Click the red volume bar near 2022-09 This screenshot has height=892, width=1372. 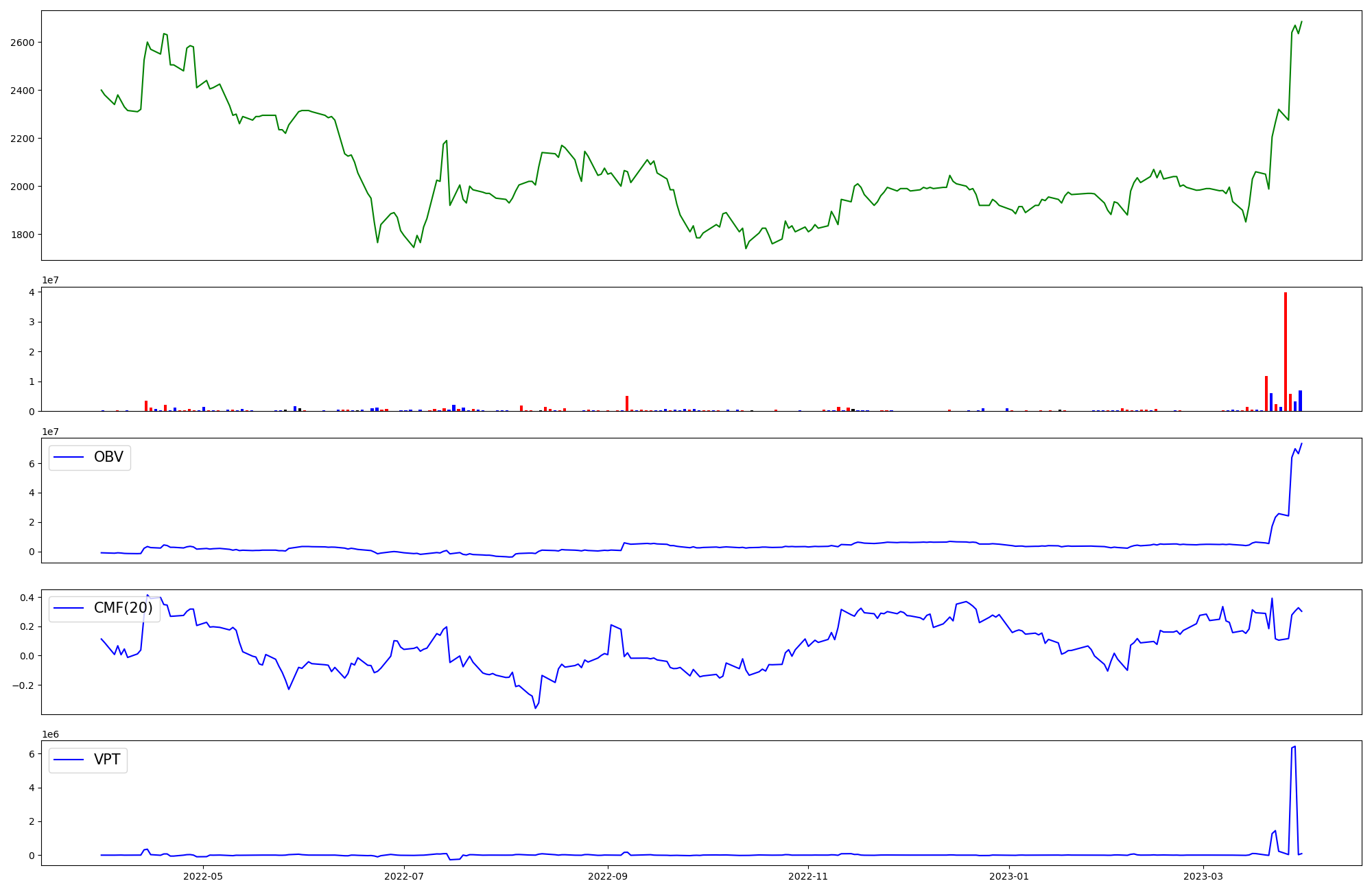(x=627, y=403)
